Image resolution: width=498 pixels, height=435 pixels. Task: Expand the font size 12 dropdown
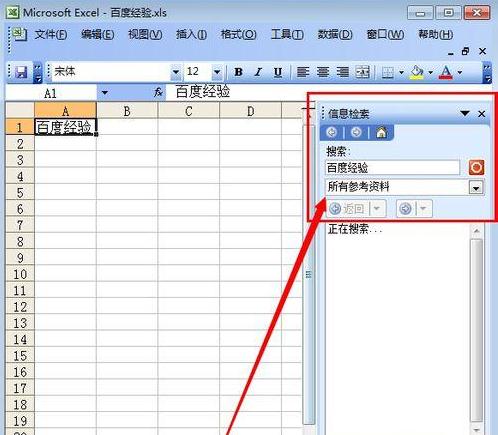click(x=217, y=72)
